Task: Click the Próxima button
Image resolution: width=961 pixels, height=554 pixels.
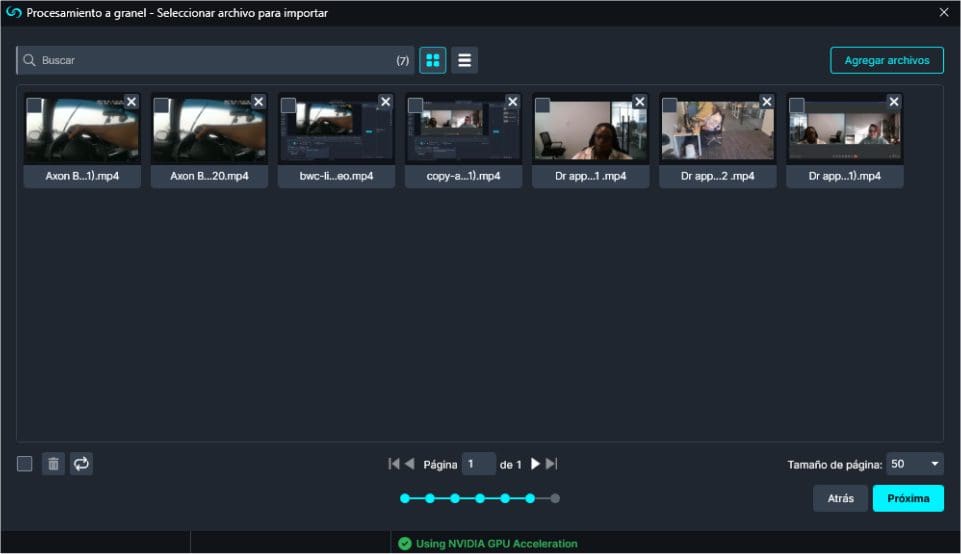Action: click(x=908, y=498)
